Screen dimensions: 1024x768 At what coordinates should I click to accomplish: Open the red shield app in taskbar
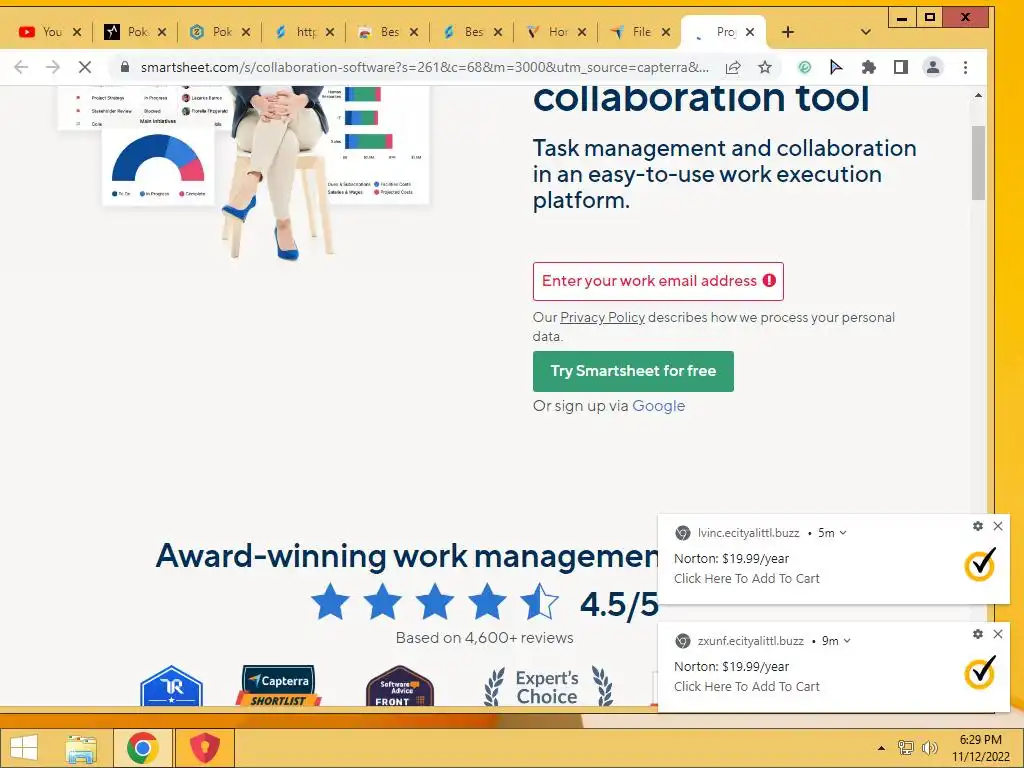[x=204, y=748]
